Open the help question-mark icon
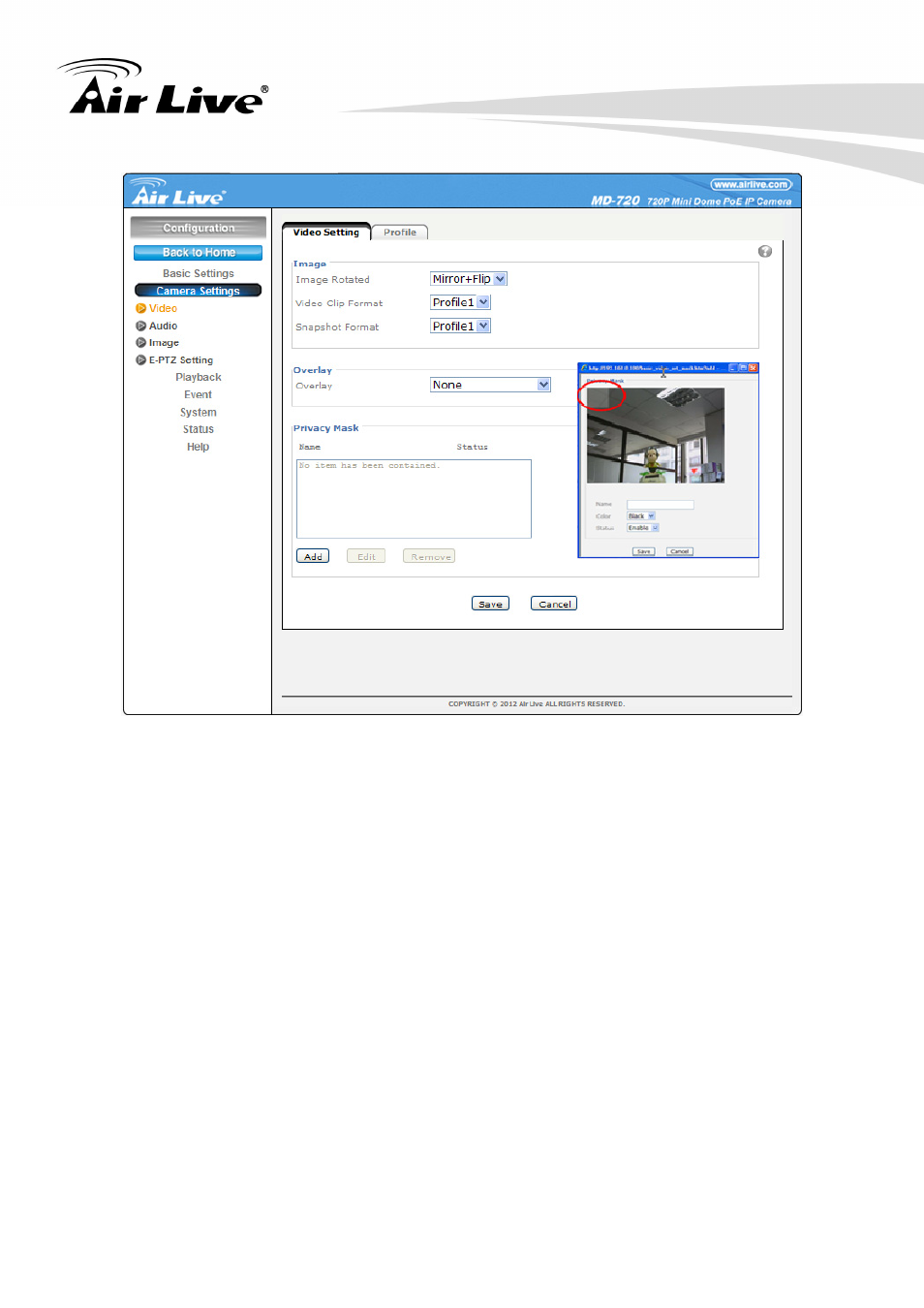Viewport: 924px width, 1308px height. coord(765,252)
